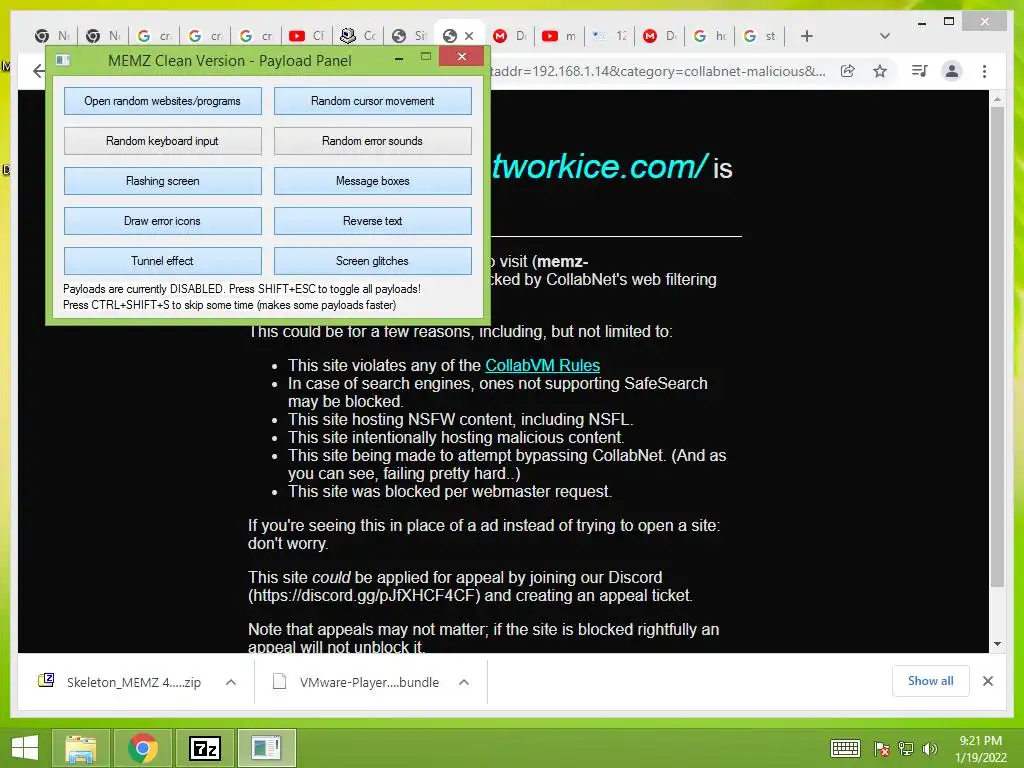Image resolution: width=1024 pixels, height=768 pixels.
Task: Toggle Screen glitches payload
Action: 372,261
